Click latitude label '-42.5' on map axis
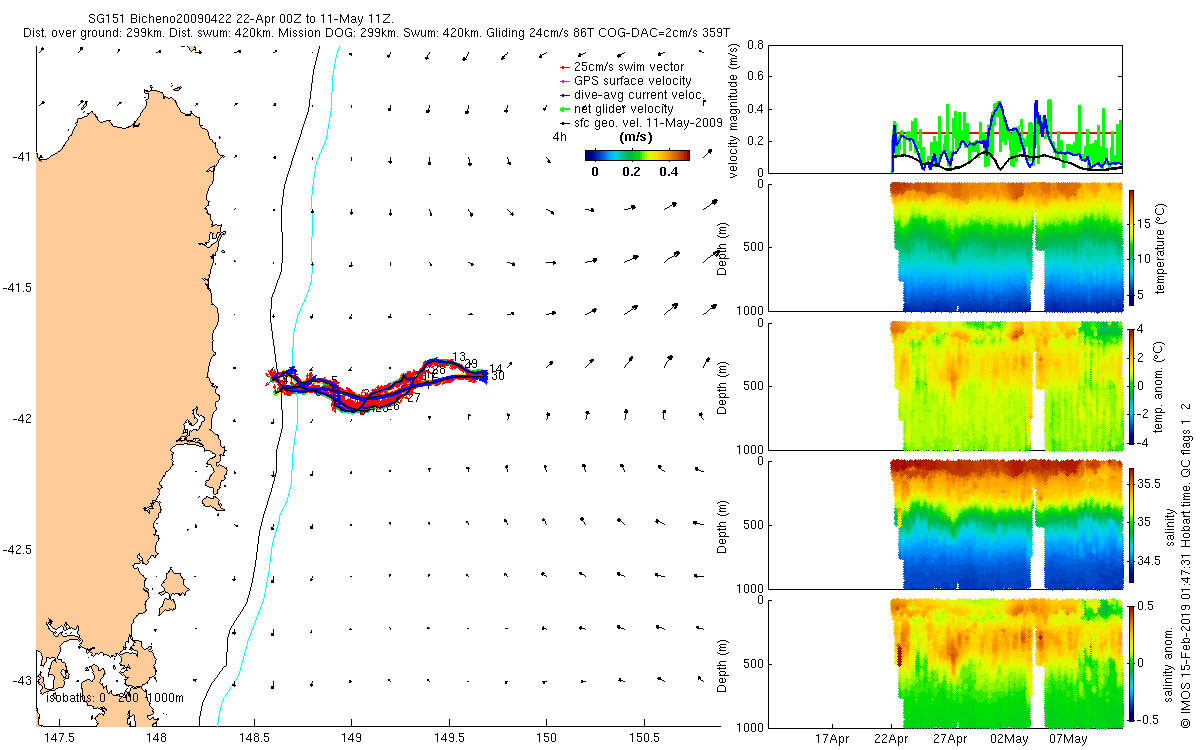Viewport: 1200px width, 750px height. coord(17,549)
